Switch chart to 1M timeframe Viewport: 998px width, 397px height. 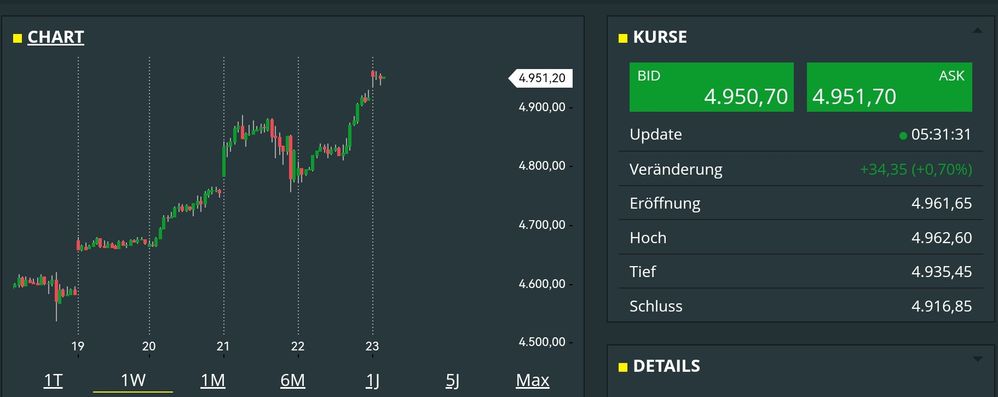click(213, 380)
